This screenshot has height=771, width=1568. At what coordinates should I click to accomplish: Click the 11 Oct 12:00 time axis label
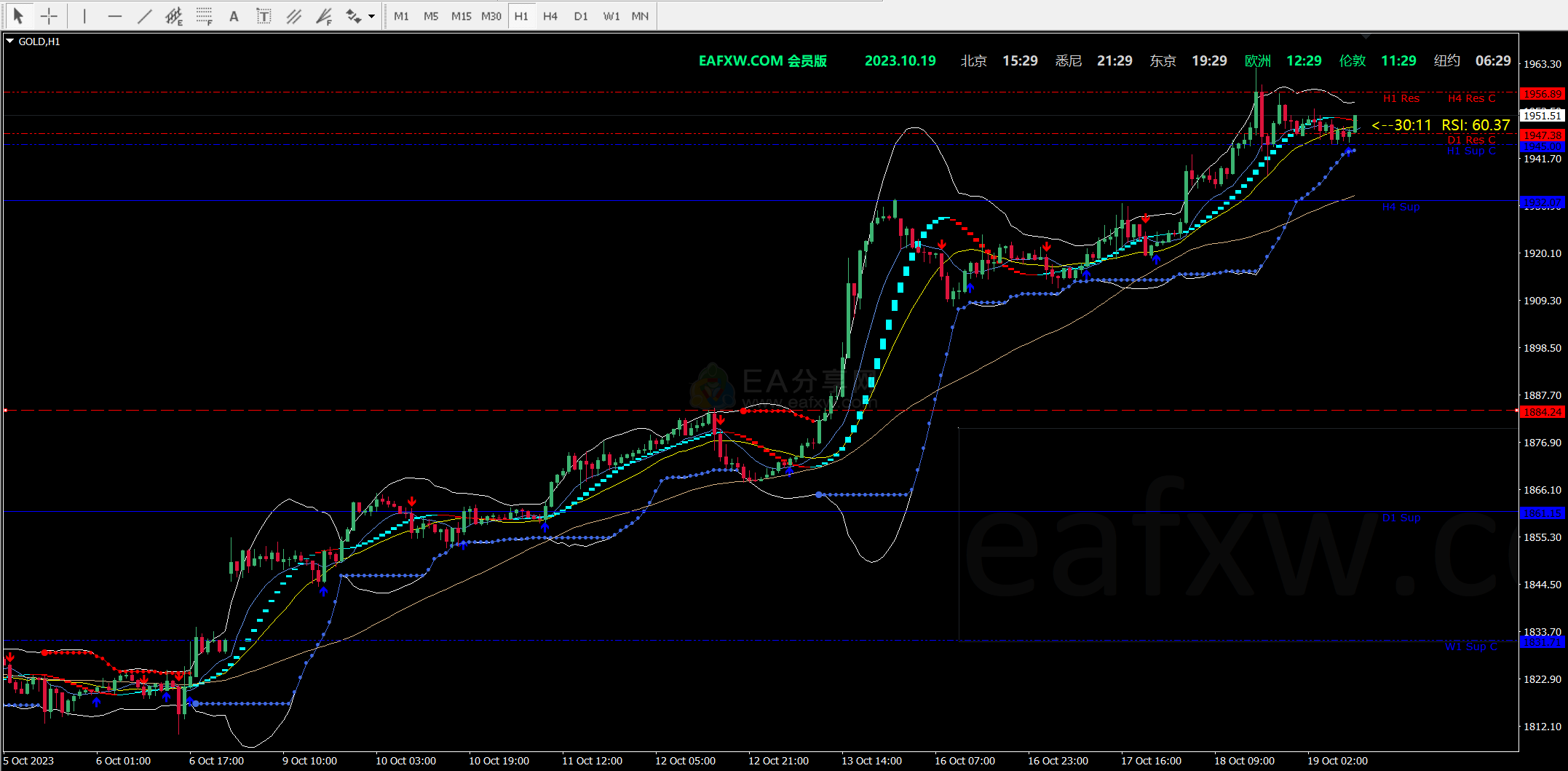(x=593, y=761)
